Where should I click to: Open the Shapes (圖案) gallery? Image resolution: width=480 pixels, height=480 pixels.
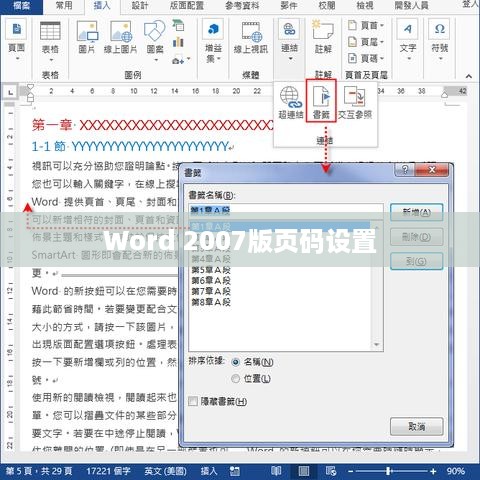(155, 31)
